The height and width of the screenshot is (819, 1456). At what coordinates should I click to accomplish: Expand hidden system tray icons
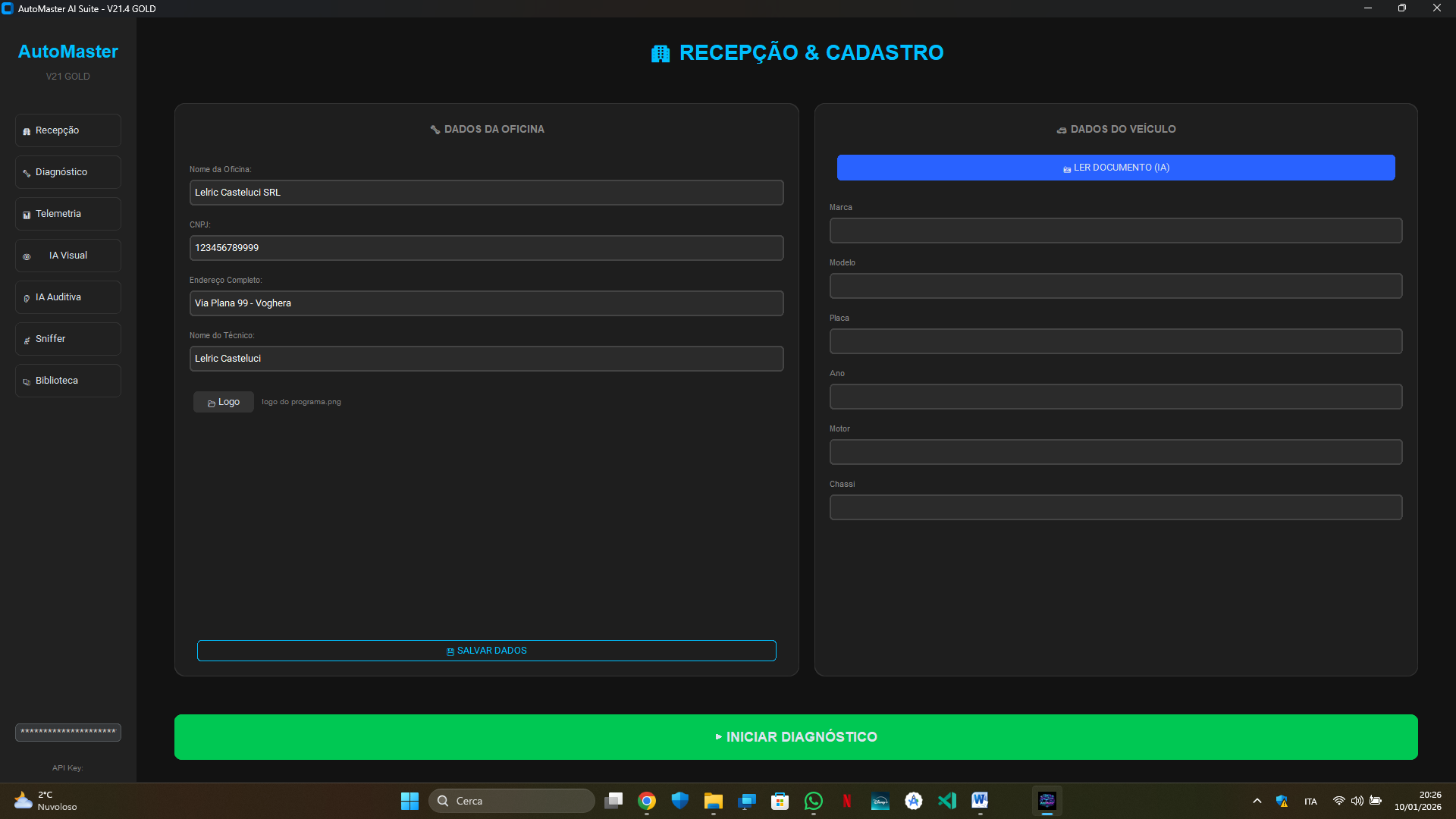point(1257,800)
